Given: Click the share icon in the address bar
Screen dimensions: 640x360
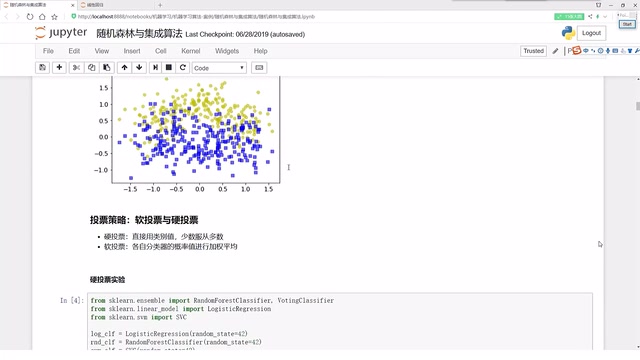Looking at the screenshot, I should [590, 16].
